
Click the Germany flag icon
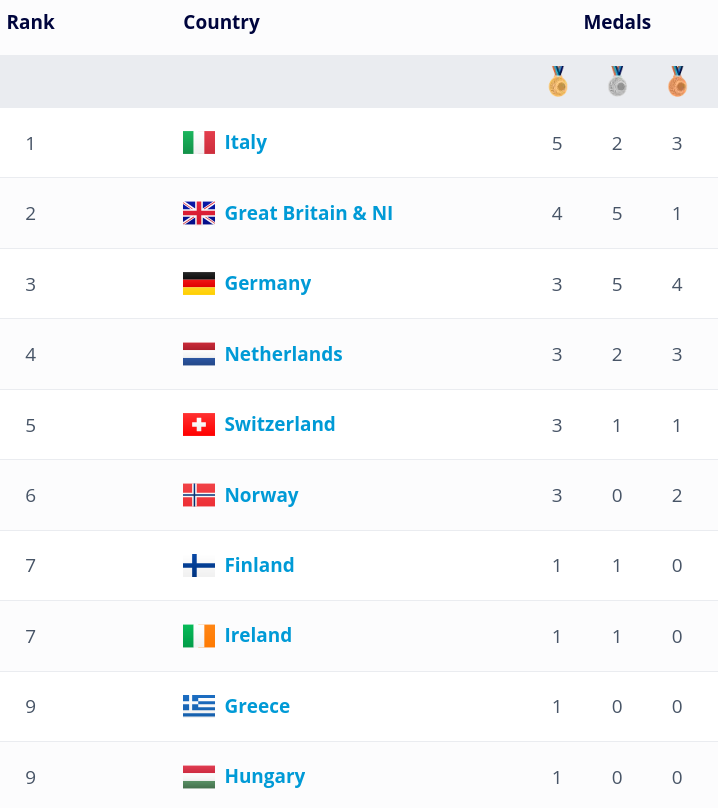199,283
